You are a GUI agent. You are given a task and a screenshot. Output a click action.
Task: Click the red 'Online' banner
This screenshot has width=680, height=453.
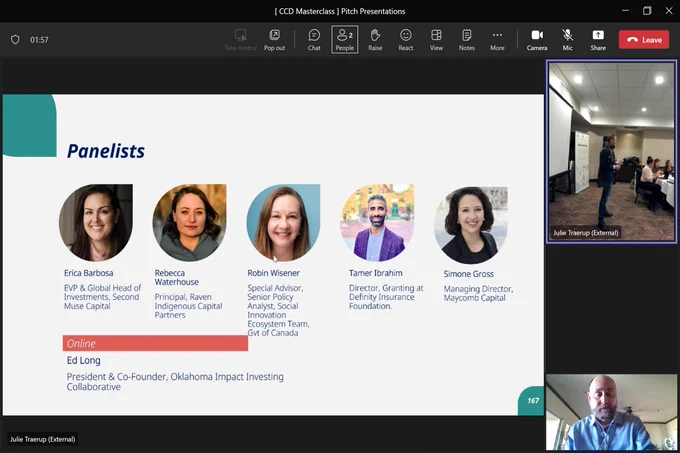click(155, 343)
